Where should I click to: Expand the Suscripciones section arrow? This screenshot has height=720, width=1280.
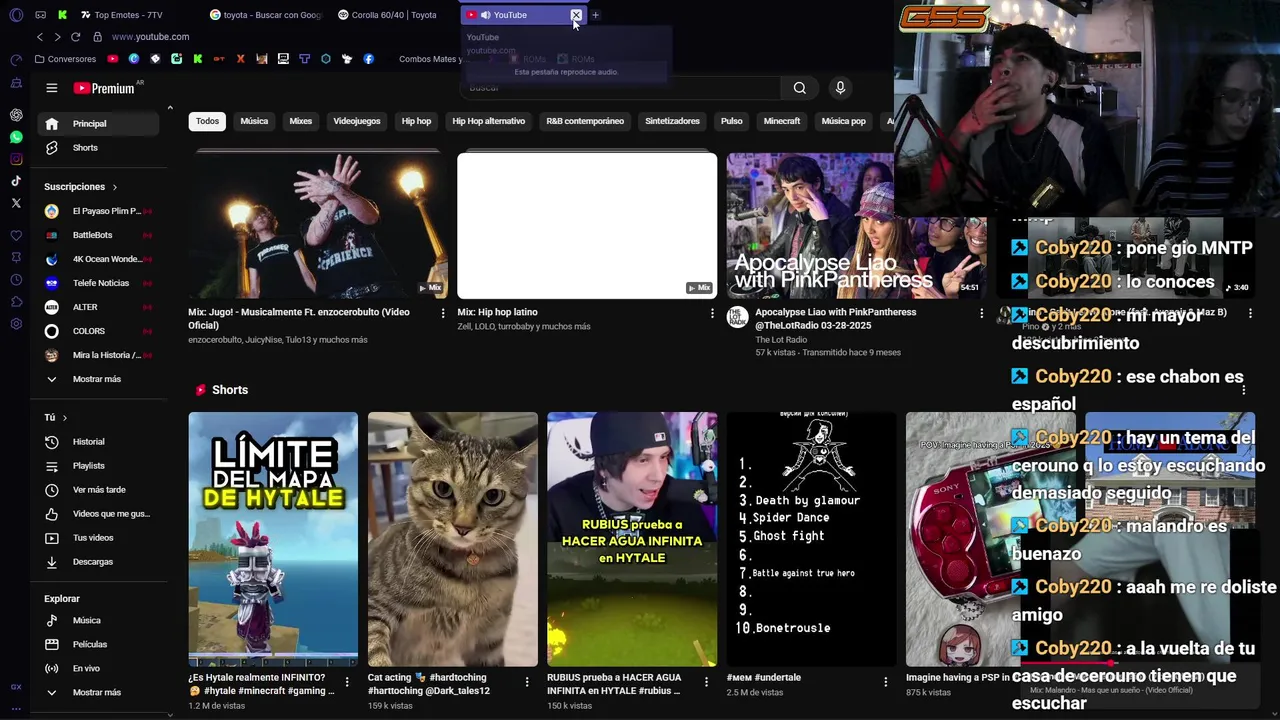[114, 187]
